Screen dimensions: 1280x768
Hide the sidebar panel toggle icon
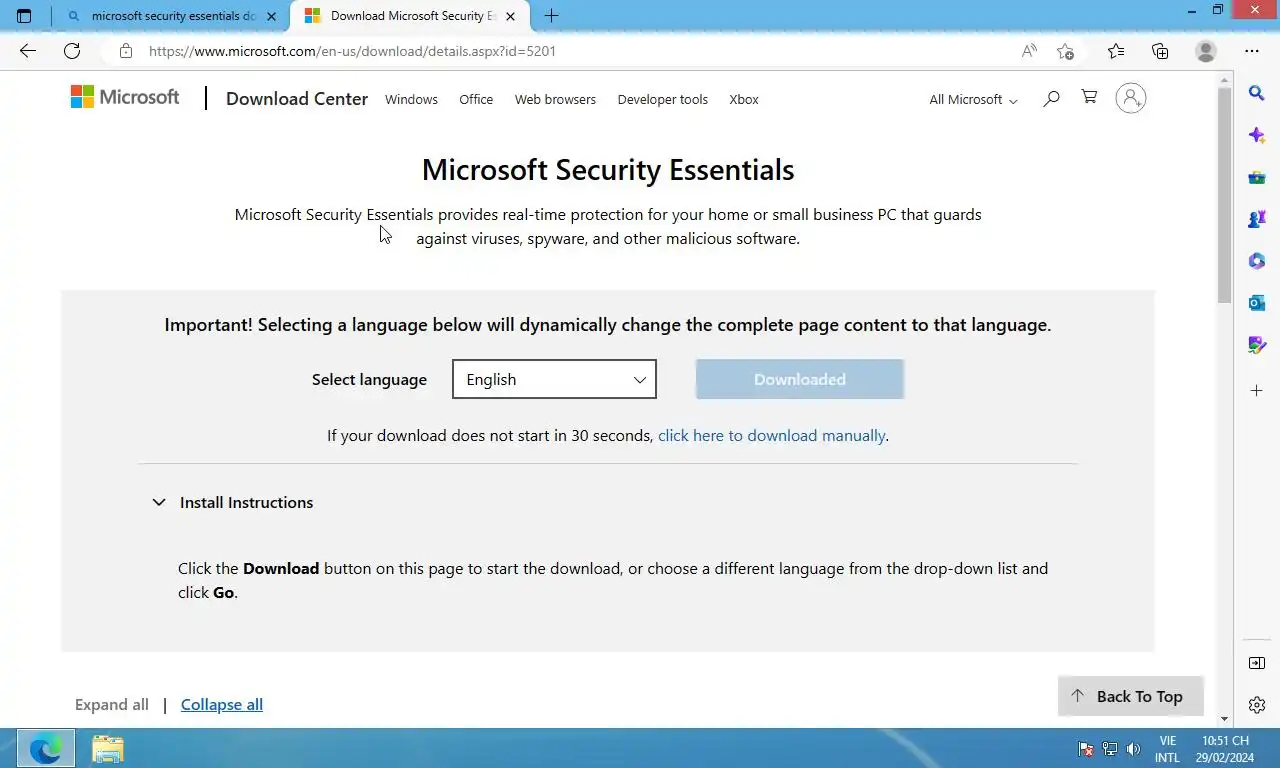[1257, 663]
